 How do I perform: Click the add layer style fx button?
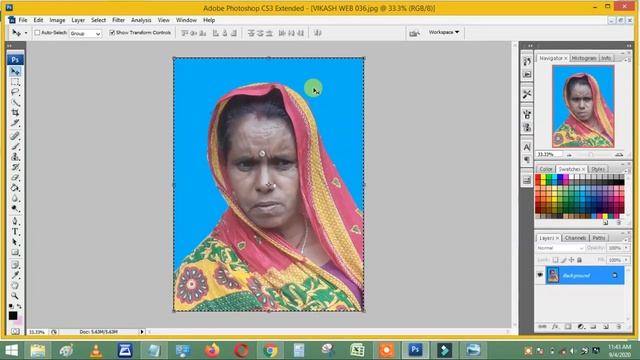tap(555, 327)
